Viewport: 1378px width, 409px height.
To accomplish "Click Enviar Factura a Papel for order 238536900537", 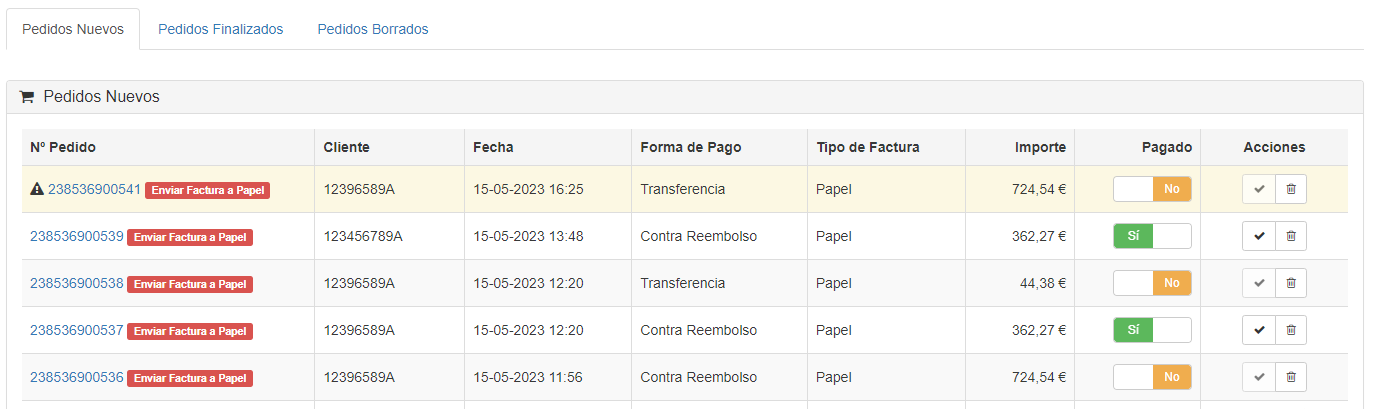I will tap(190, 331).
